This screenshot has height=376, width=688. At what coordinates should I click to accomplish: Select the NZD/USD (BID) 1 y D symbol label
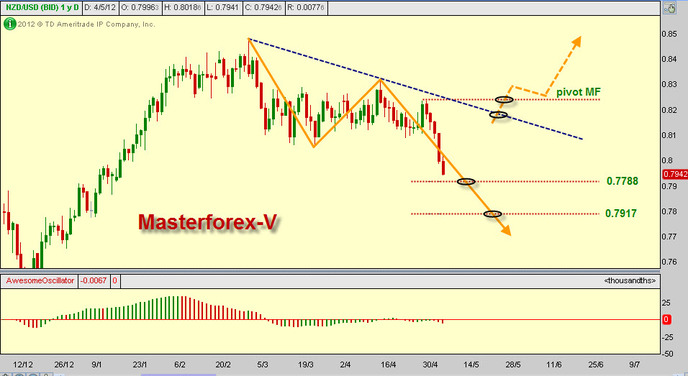pyautogui.click(x=42, y=7)
